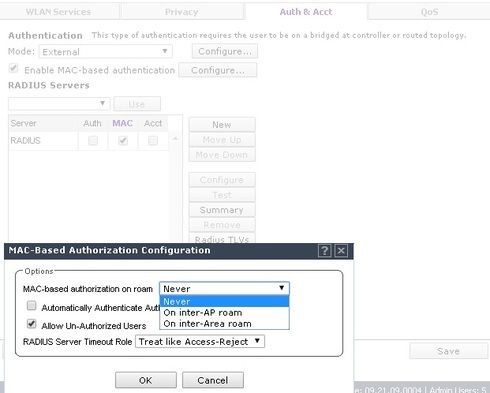Screen dimensions: 490x393
Task: Cancel the MAC-Based Authorization dialog
Action: [213, 380]
